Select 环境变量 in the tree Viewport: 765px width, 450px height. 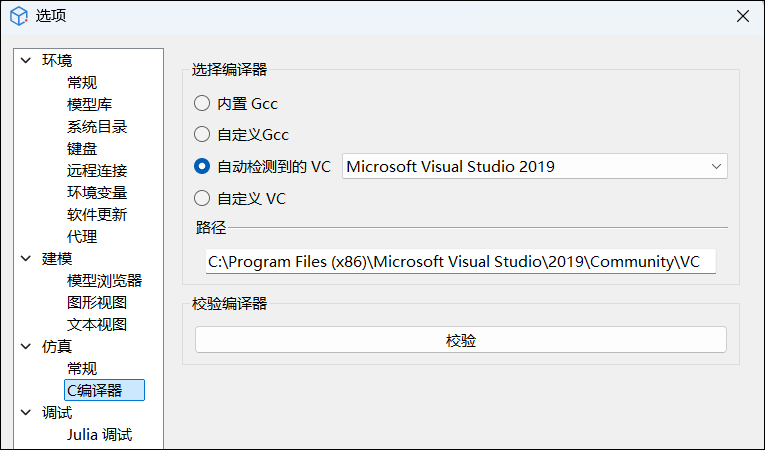[96, 193]
